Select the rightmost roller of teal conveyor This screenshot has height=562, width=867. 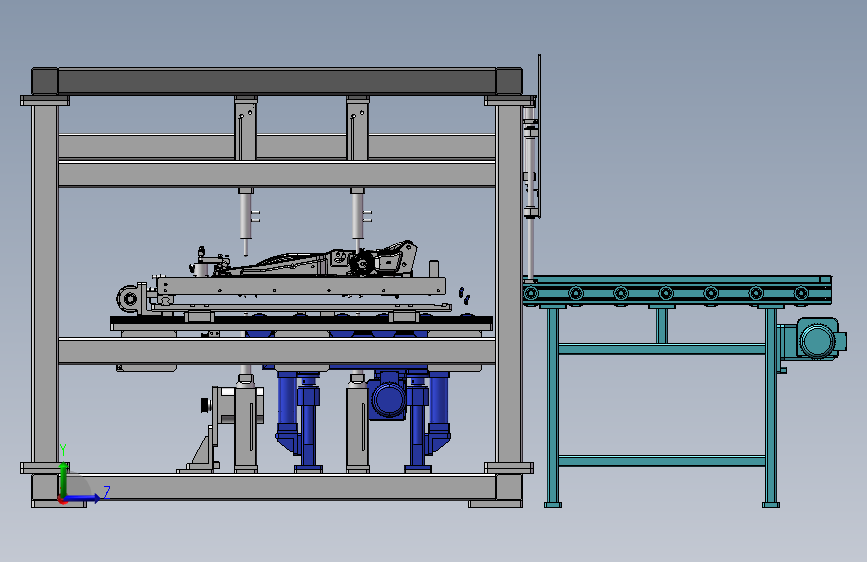(x=801, y=293)
